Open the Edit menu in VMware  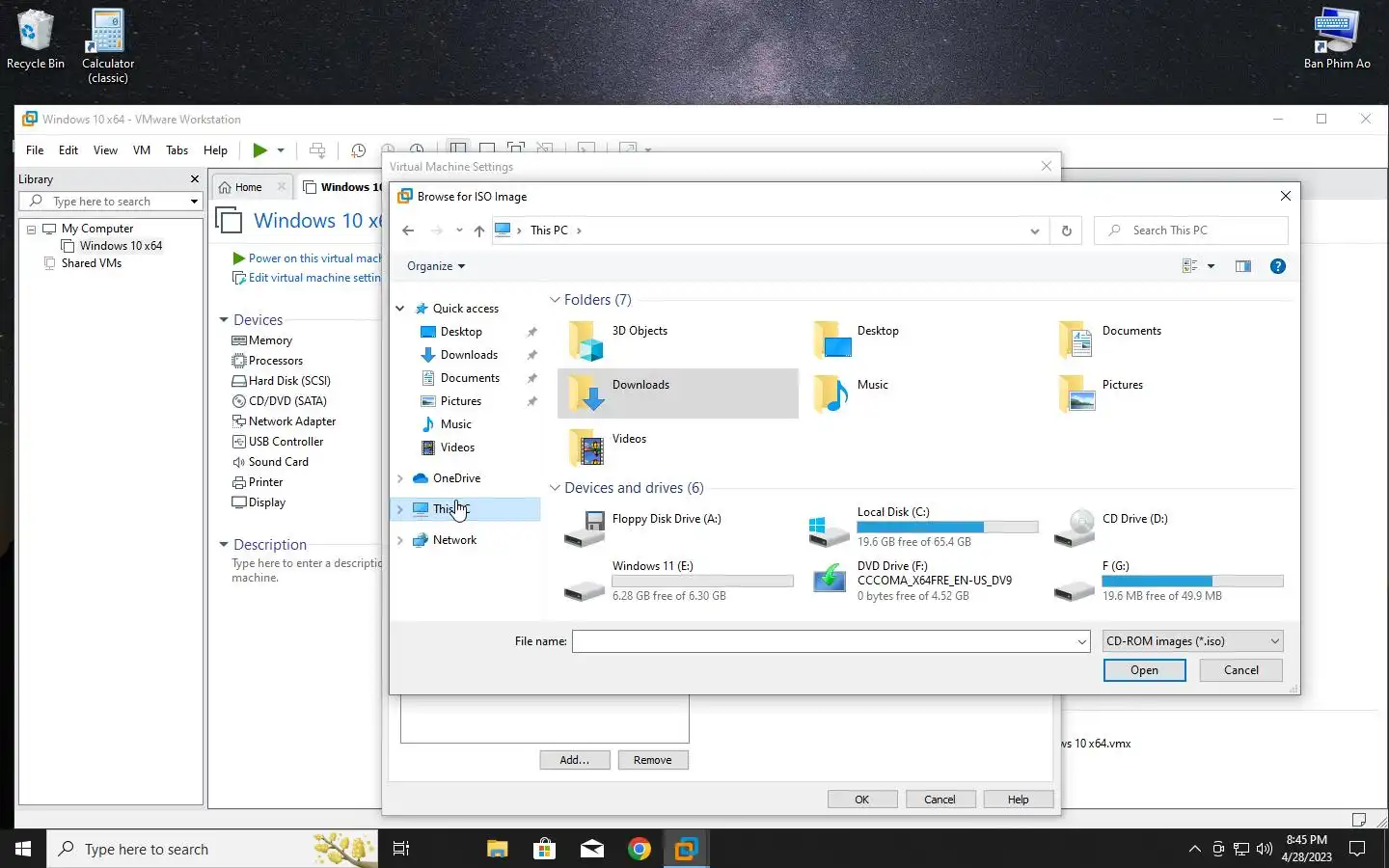(x=68, y=150)
